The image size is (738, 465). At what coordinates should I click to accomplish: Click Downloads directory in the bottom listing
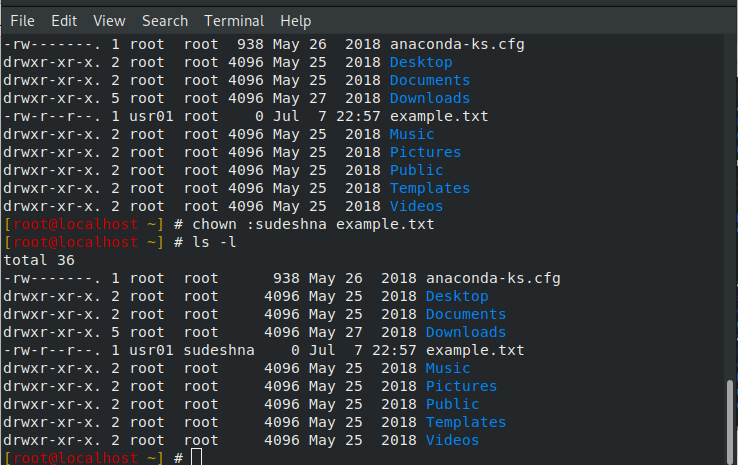coord(466,332)
